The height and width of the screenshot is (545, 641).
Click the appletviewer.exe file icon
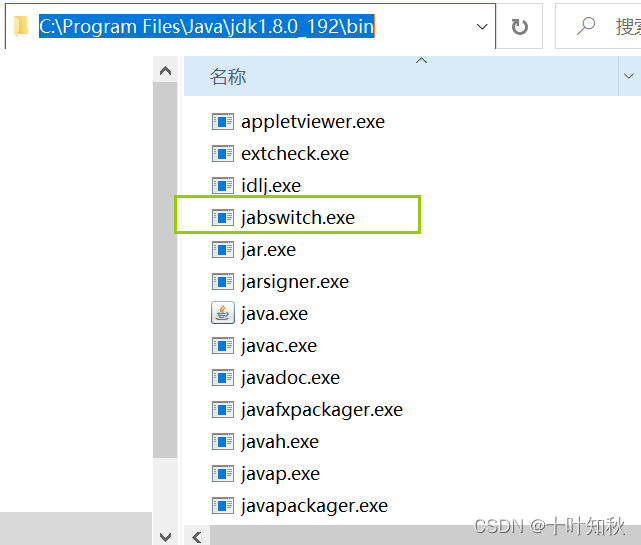[x=223, y=121]
